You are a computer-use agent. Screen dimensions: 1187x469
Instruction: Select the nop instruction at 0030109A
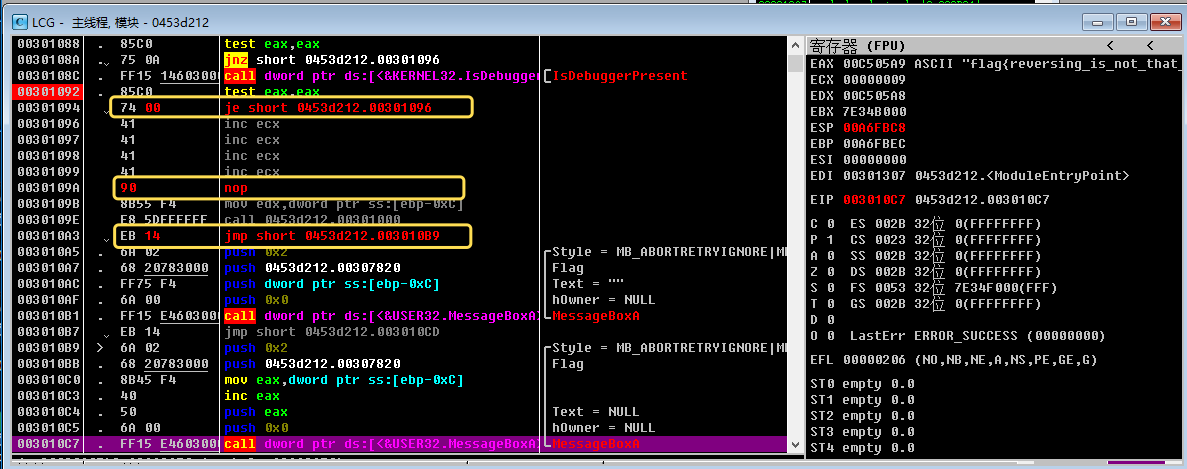click(x=235, y=187)
